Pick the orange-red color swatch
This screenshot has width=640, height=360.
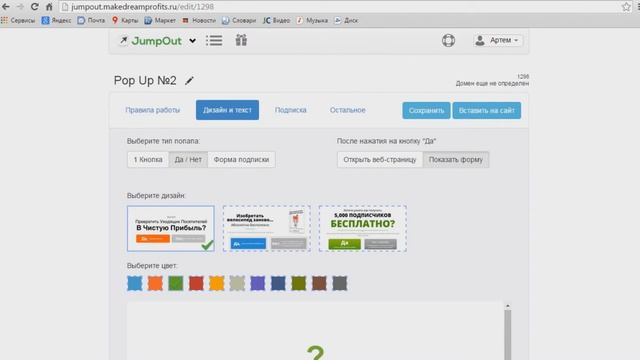click(x=155, y=283)
